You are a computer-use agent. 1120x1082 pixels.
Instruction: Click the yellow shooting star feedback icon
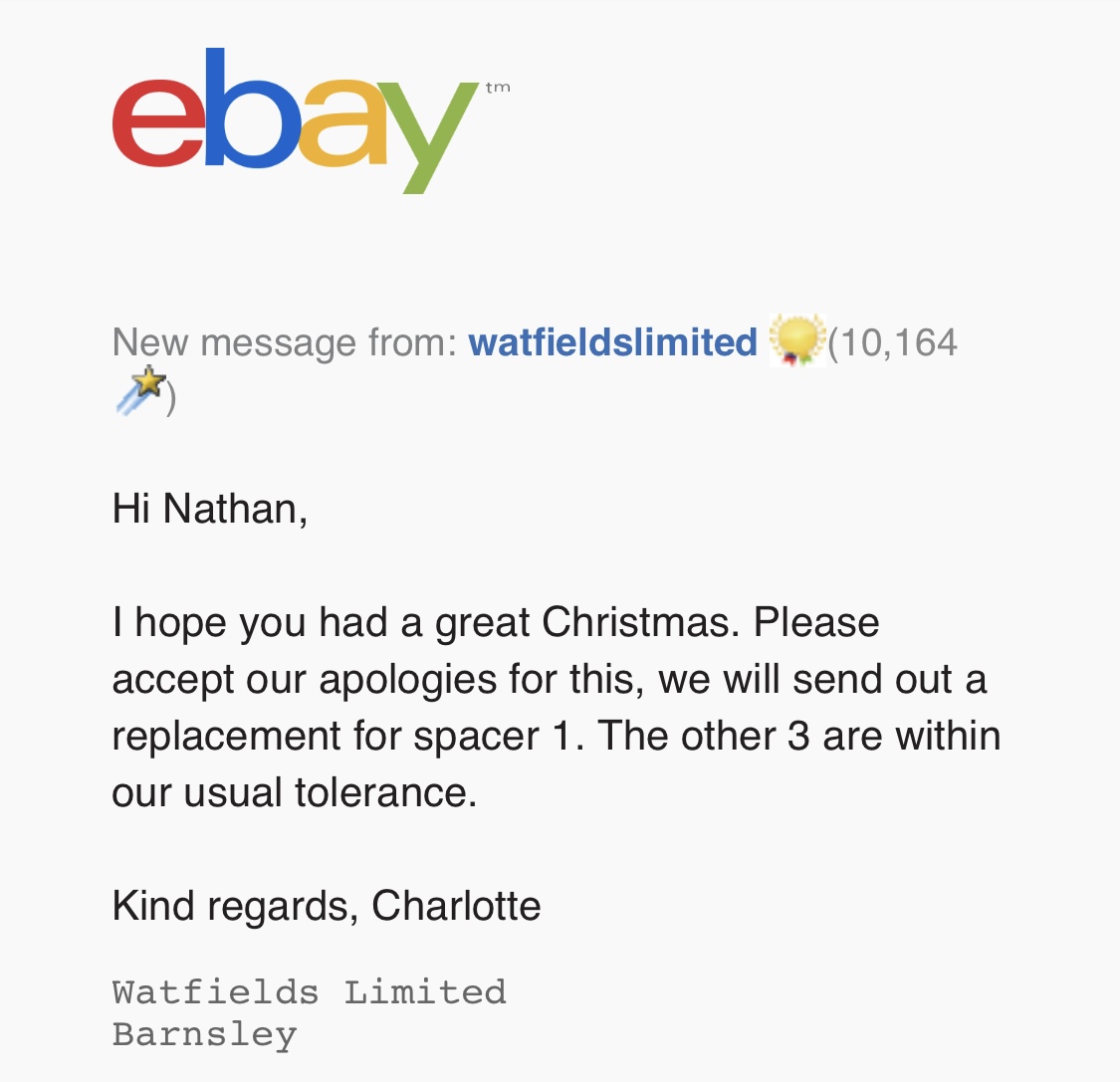[x=140, y=390]
